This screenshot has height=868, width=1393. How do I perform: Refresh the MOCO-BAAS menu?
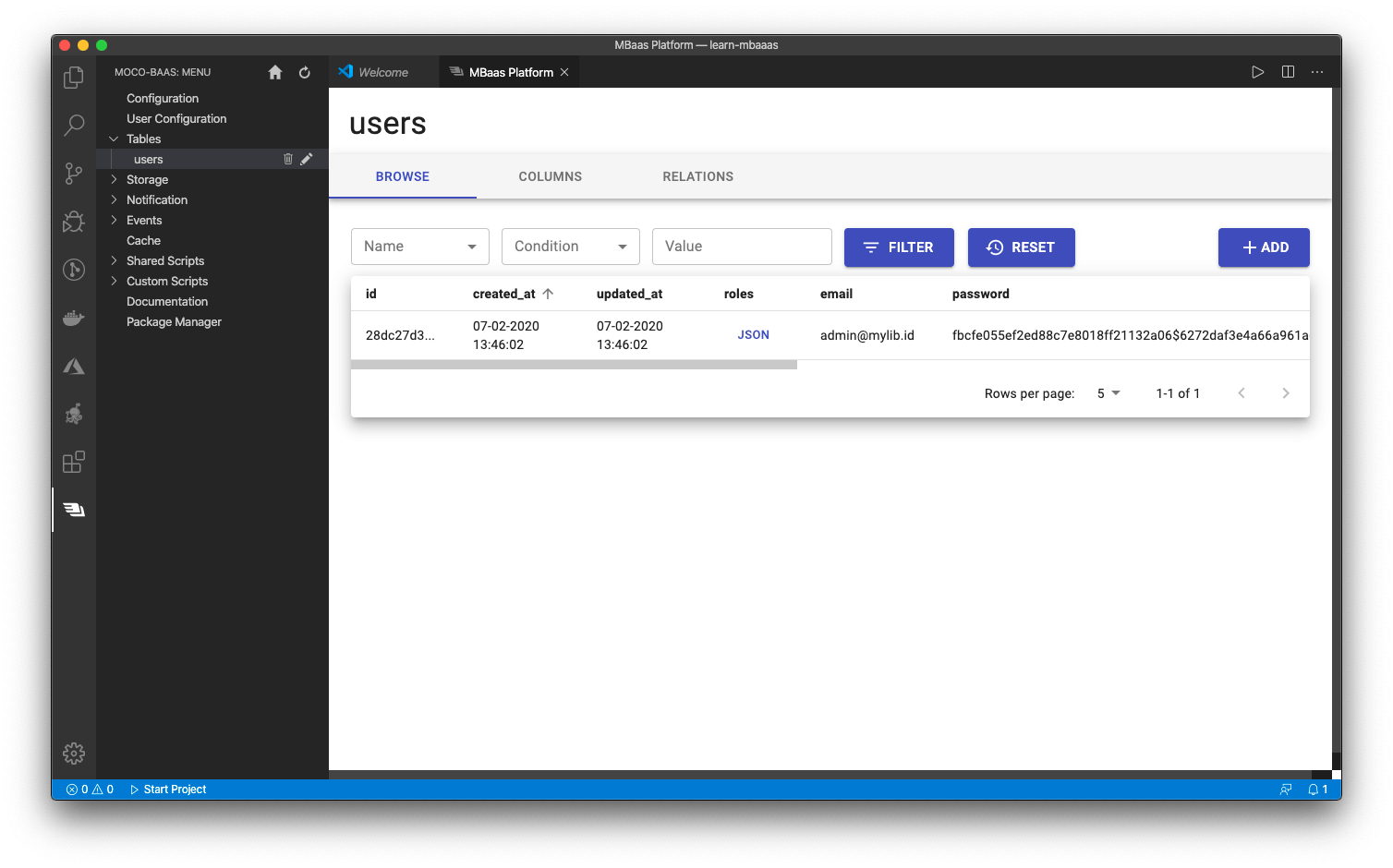tap(305, 72)
